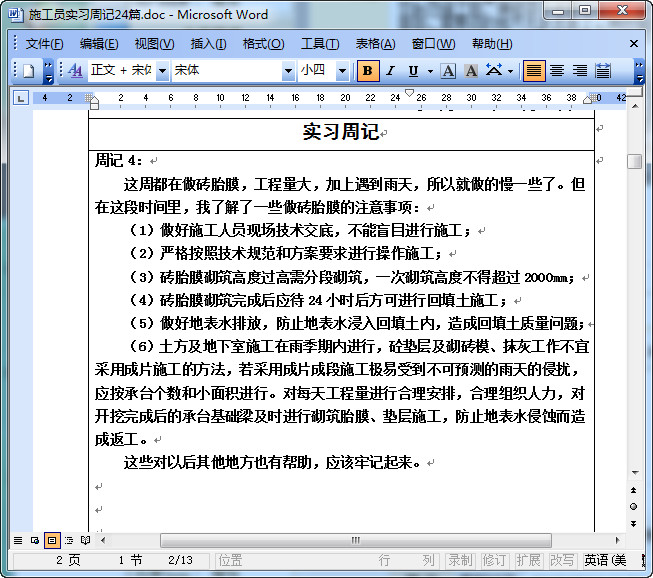The height and width of the screenshot is (578, 653).
Task: Open the font name dropdown for 宋体
Action: tap(288, 71)
